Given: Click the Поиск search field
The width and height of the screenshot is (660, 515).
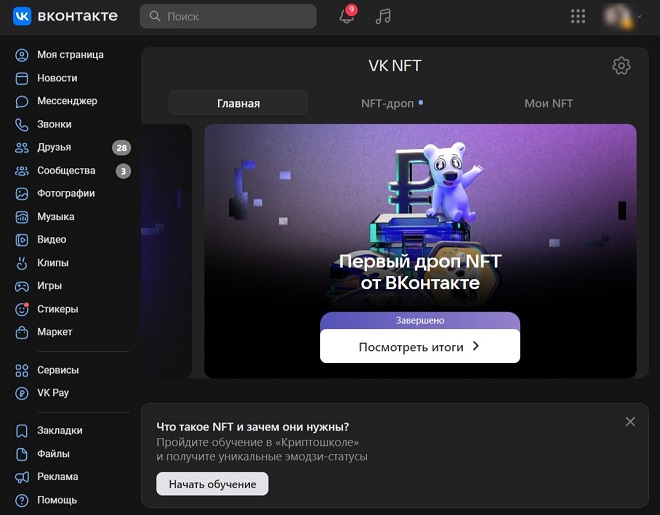Looking at the screenshot, I should [x=228, y=16].
